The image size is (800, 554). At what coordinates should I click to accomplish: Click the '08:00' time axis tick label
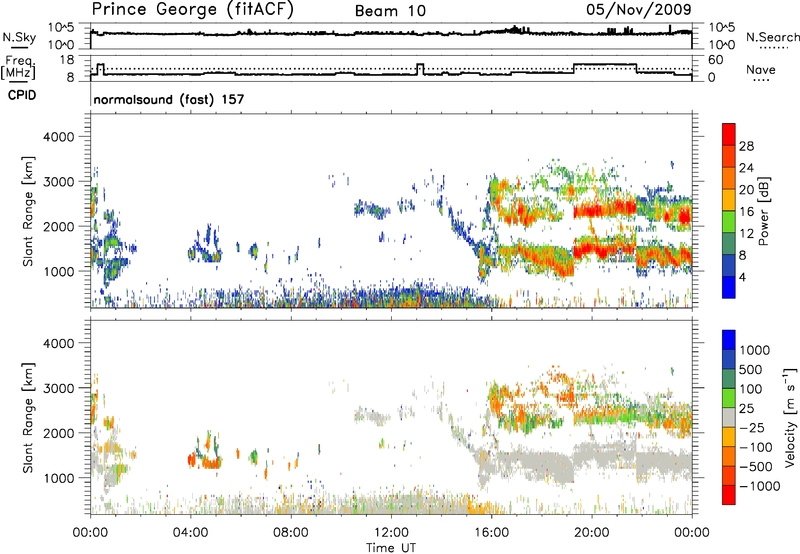click(x=290, y=533)
